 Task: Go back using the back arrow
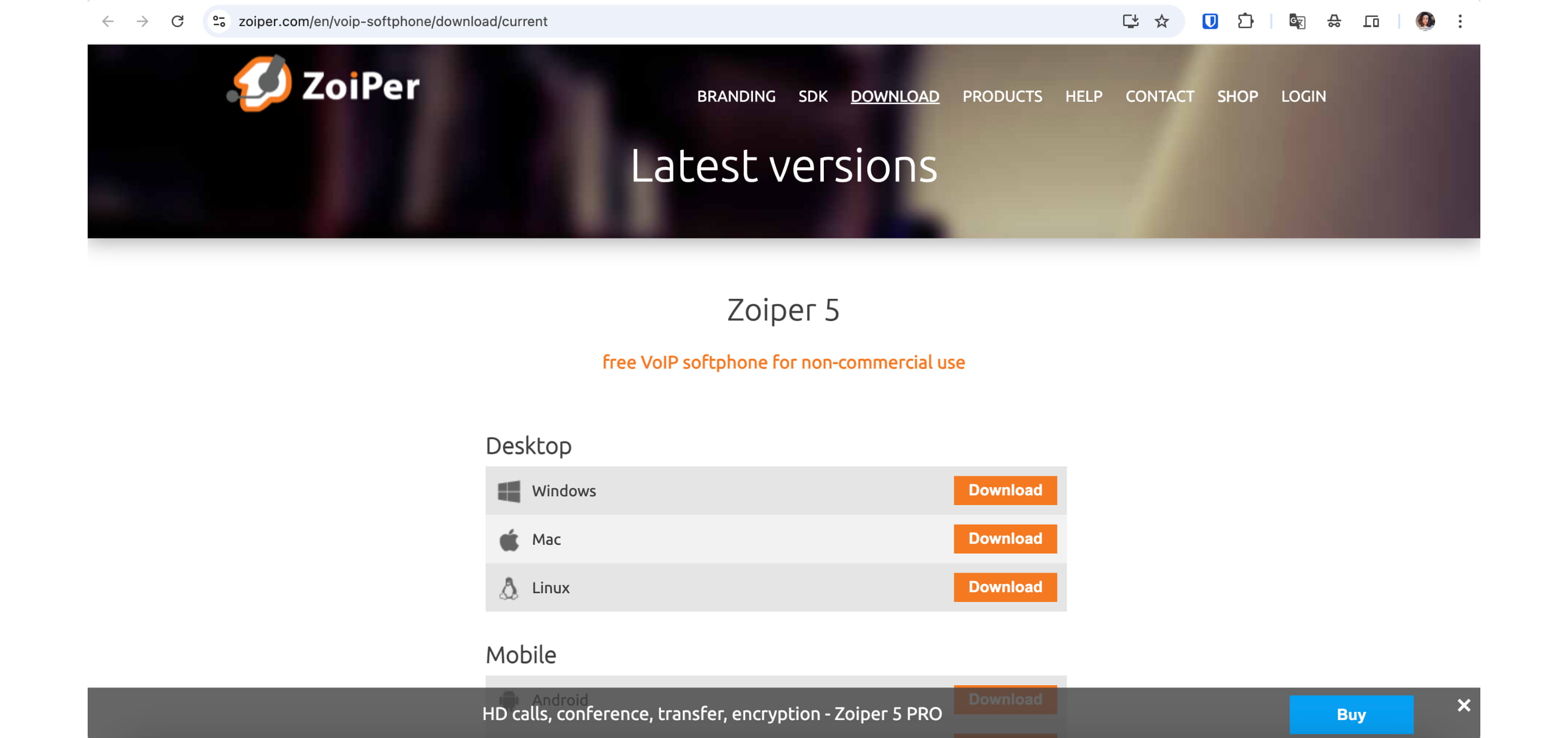tap(108, 21)
